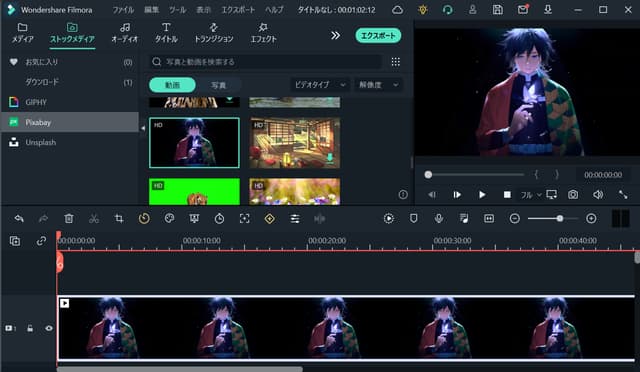Open duration stopwatch icon

219,219
